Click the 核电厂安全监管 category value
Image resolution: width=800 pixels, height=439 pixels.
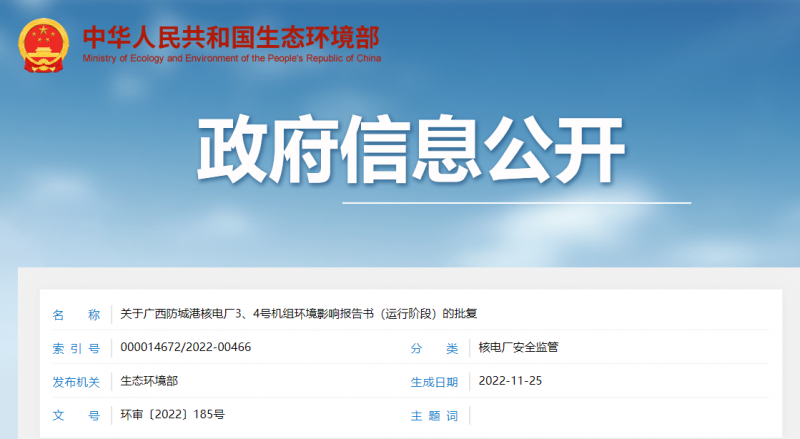pos(518,348)
